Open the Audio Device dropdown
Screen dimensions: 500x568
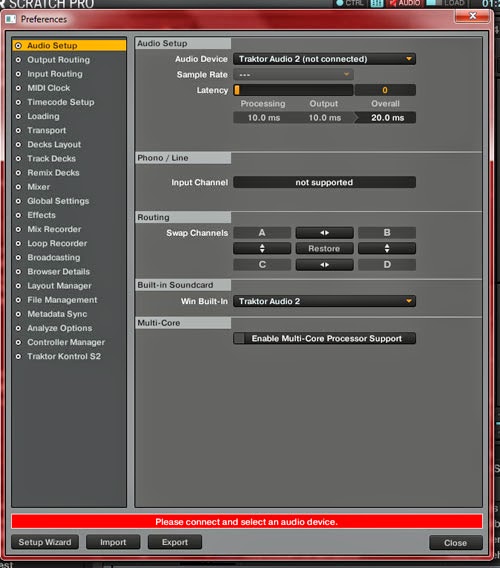coord(324,59)
